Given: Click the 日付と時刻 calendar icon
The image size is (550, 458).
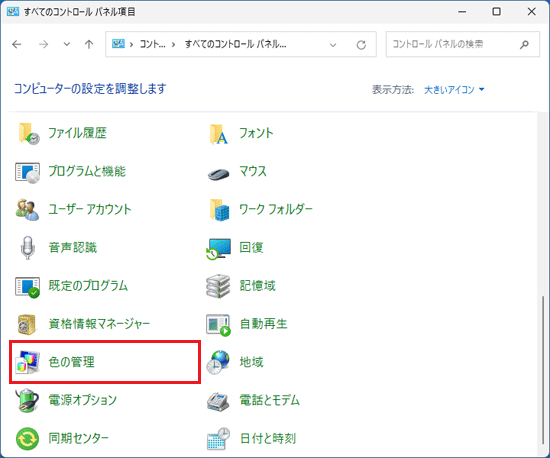Looking at the screenshot, I should (218, 438).
